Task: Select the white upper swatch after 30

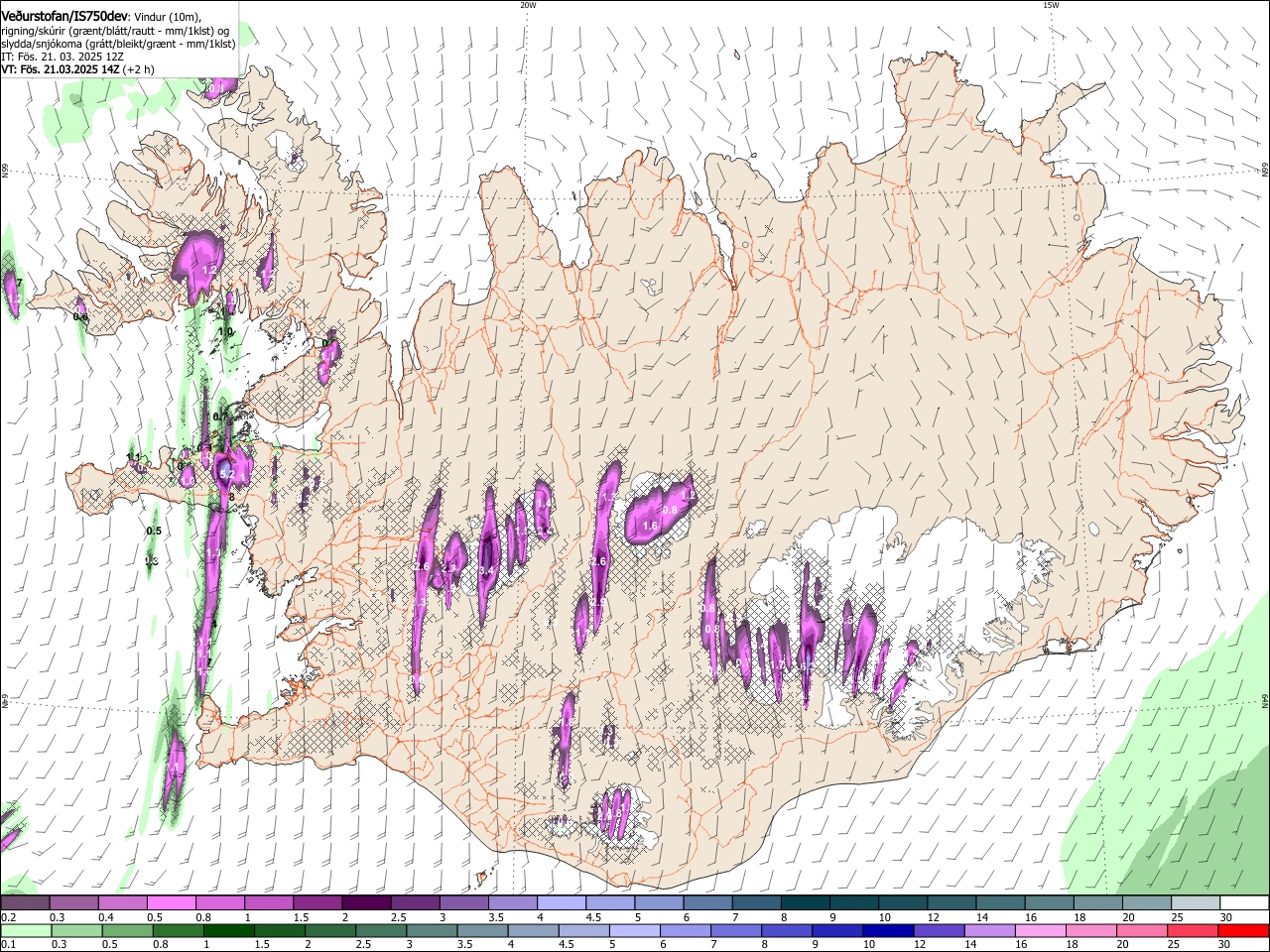Action: point(1244,902)
